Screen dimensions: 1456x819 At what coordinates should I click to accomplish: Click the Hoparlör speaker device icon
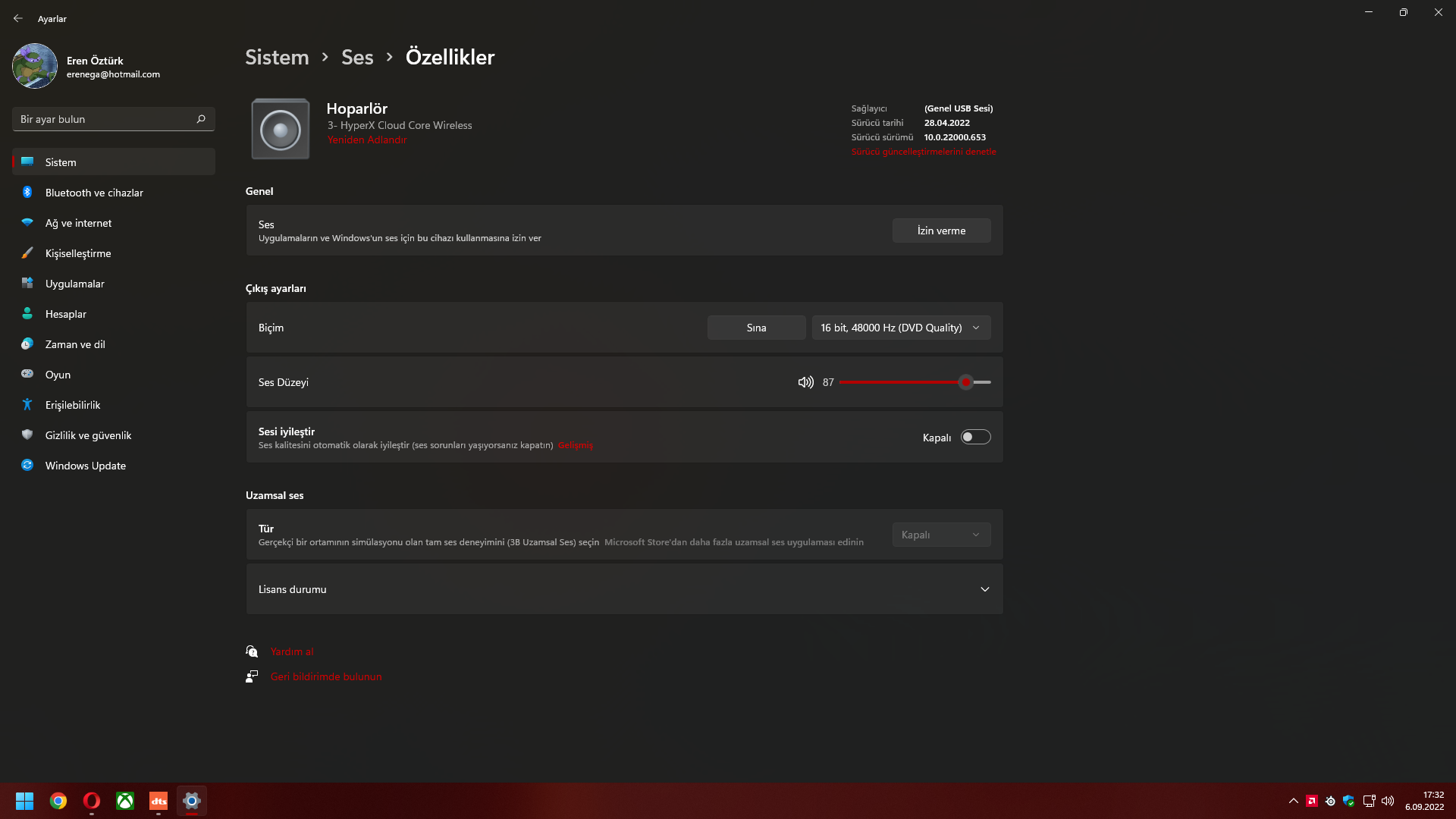(281, 129)
